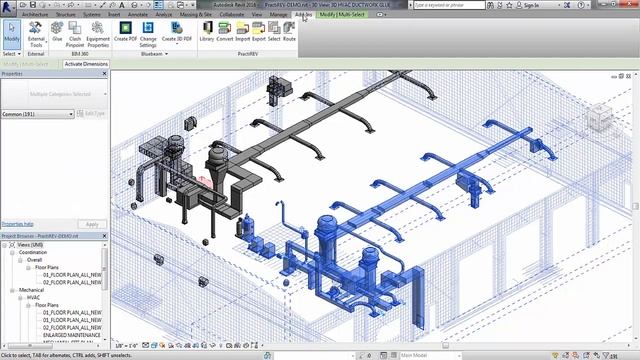The image size is (640, 360).
Task: Click the Favorites star icon
Action: point(509,5)
